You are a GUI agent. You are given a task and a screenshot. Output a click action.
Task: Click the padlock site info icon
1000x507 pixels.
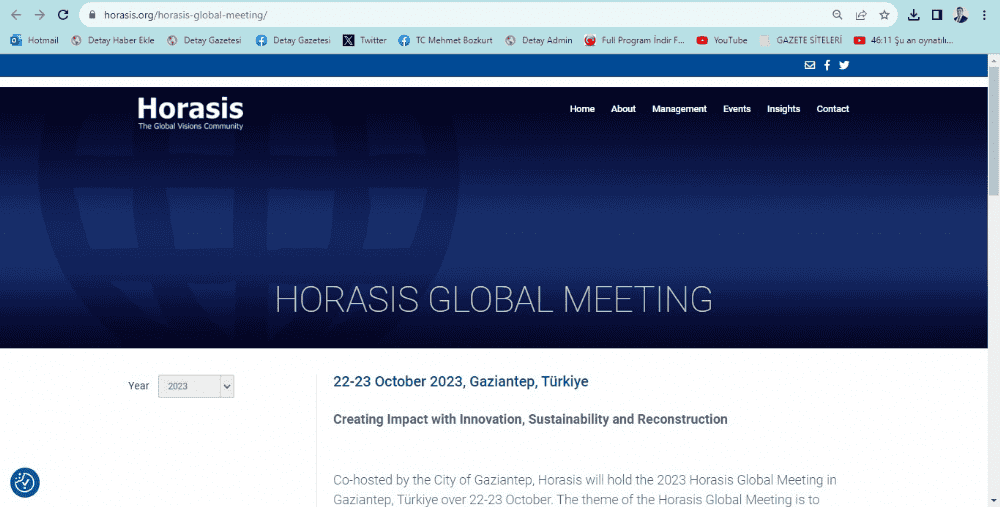coord(92,15)
